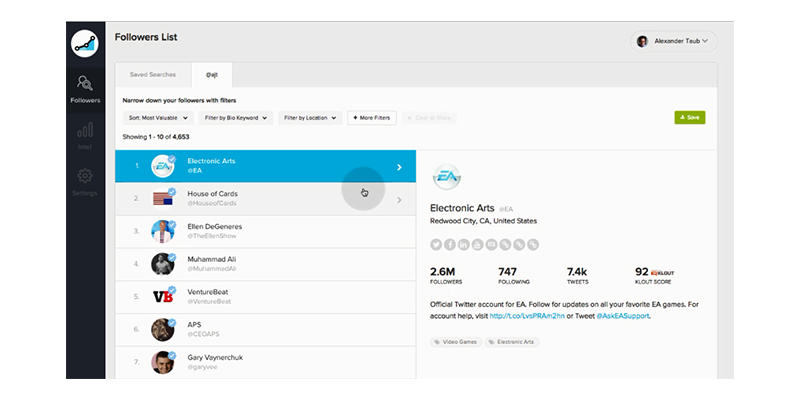Click the Video Games tag
800x400 pixels.
[x=456, y=342]
